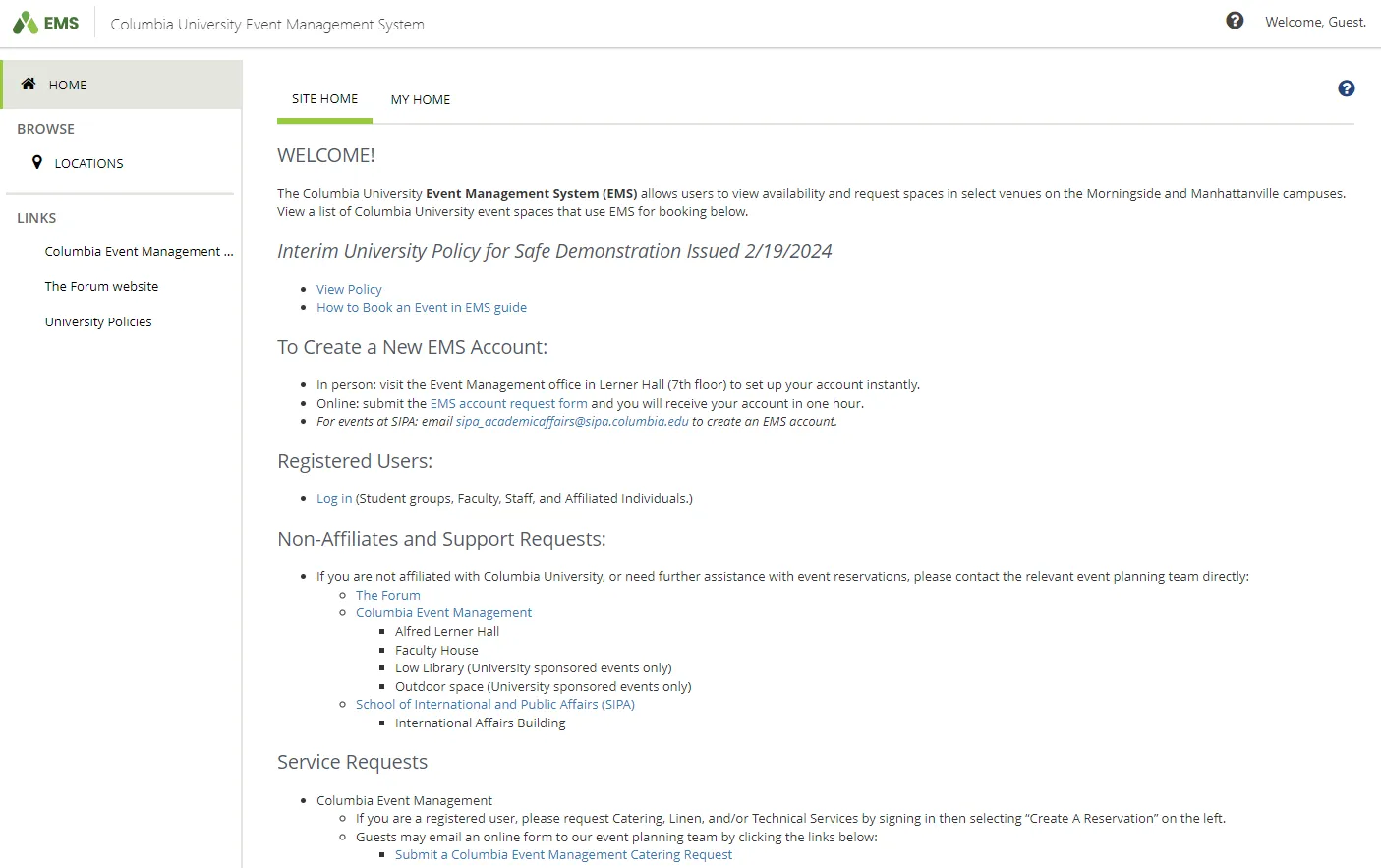
Task: Open University Policies in sidebar links
Action: (98, 321)
